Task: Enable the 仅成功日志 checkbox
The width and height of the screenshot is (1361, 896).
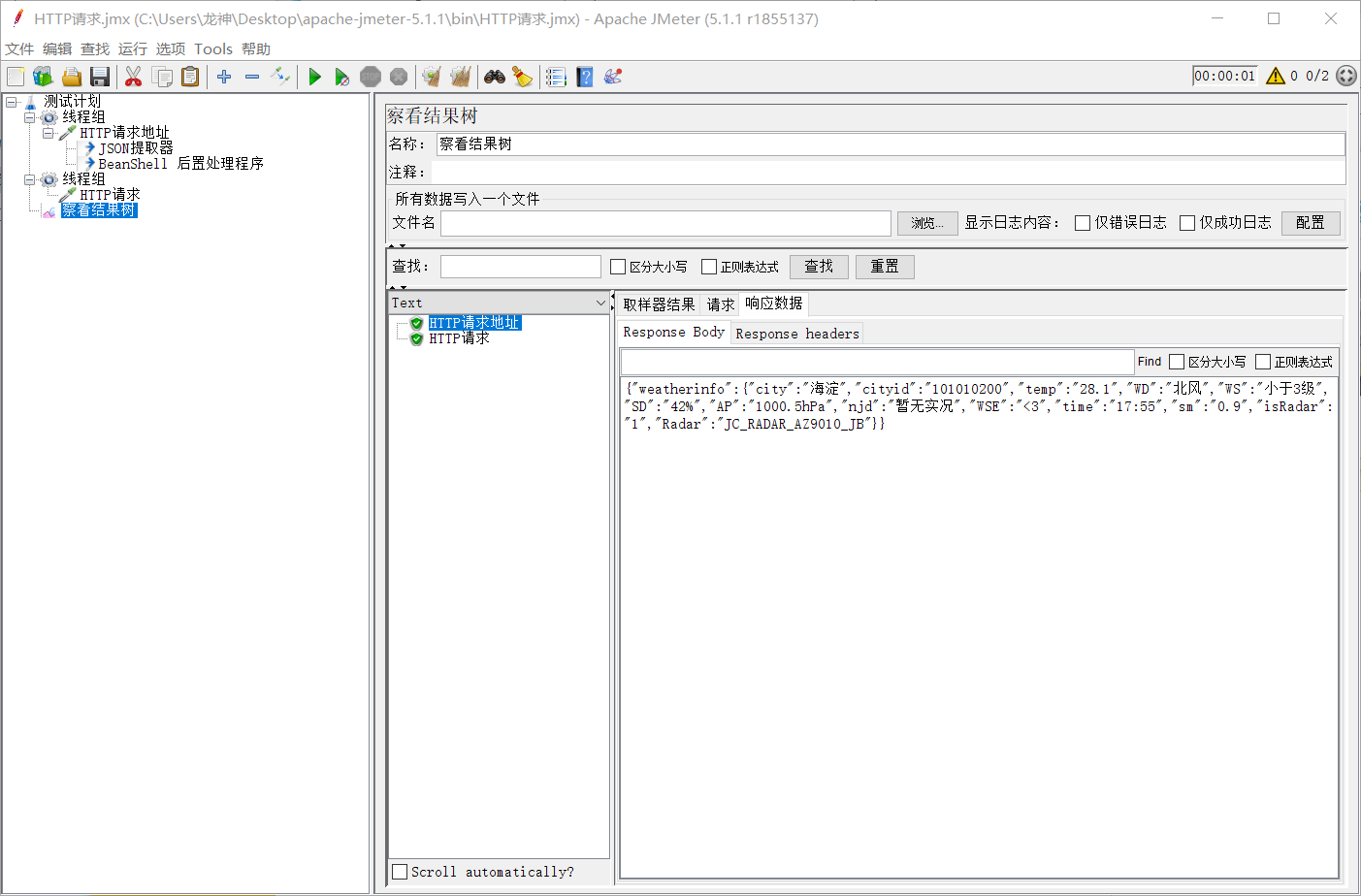Action: click(x=1186, y=223)
